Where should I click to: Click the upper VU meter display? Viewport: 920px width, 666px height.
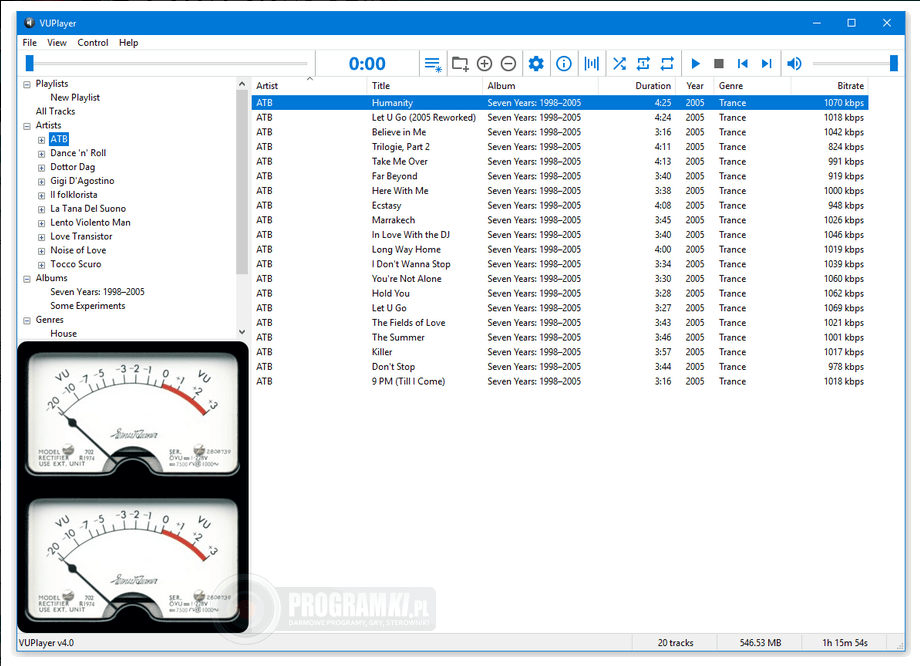coord(133,414)
